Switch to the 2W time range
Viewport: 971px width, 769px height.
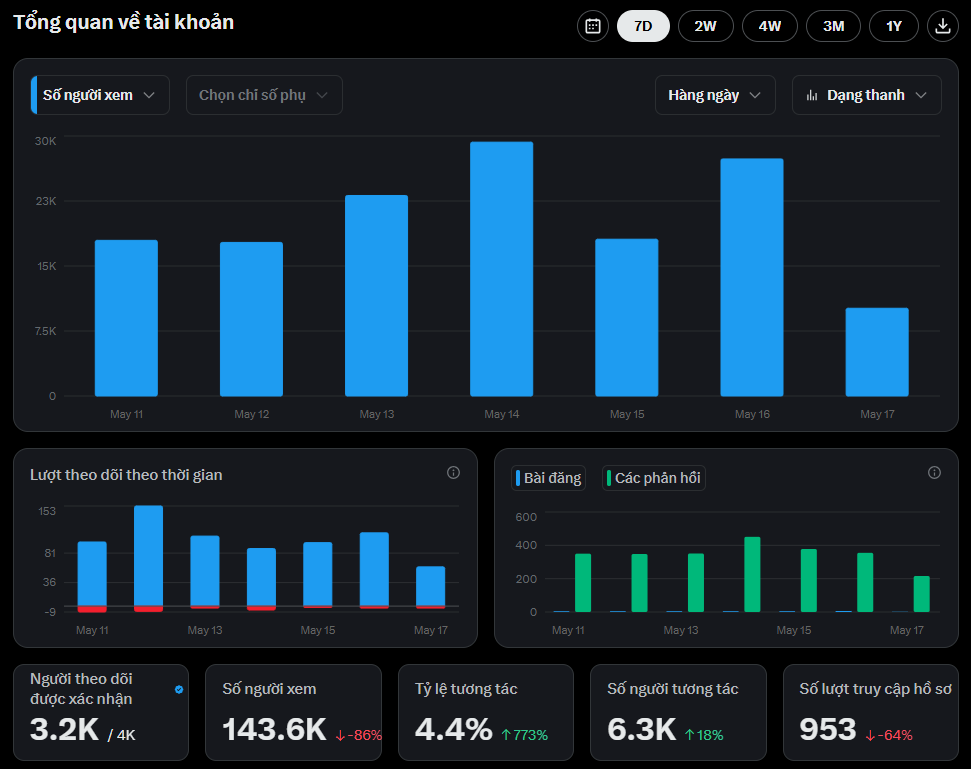[705, 26]
